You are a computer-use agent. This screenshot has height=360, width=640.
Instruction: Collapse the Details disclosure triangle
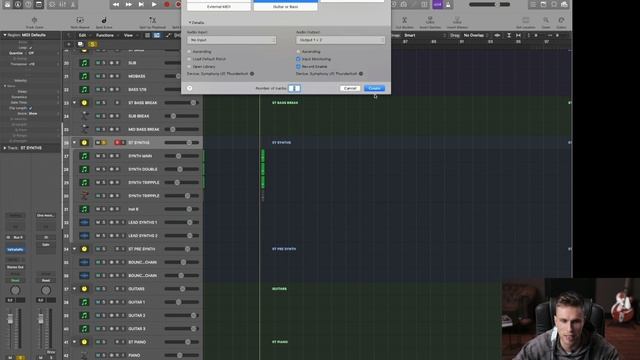(189, 22)
